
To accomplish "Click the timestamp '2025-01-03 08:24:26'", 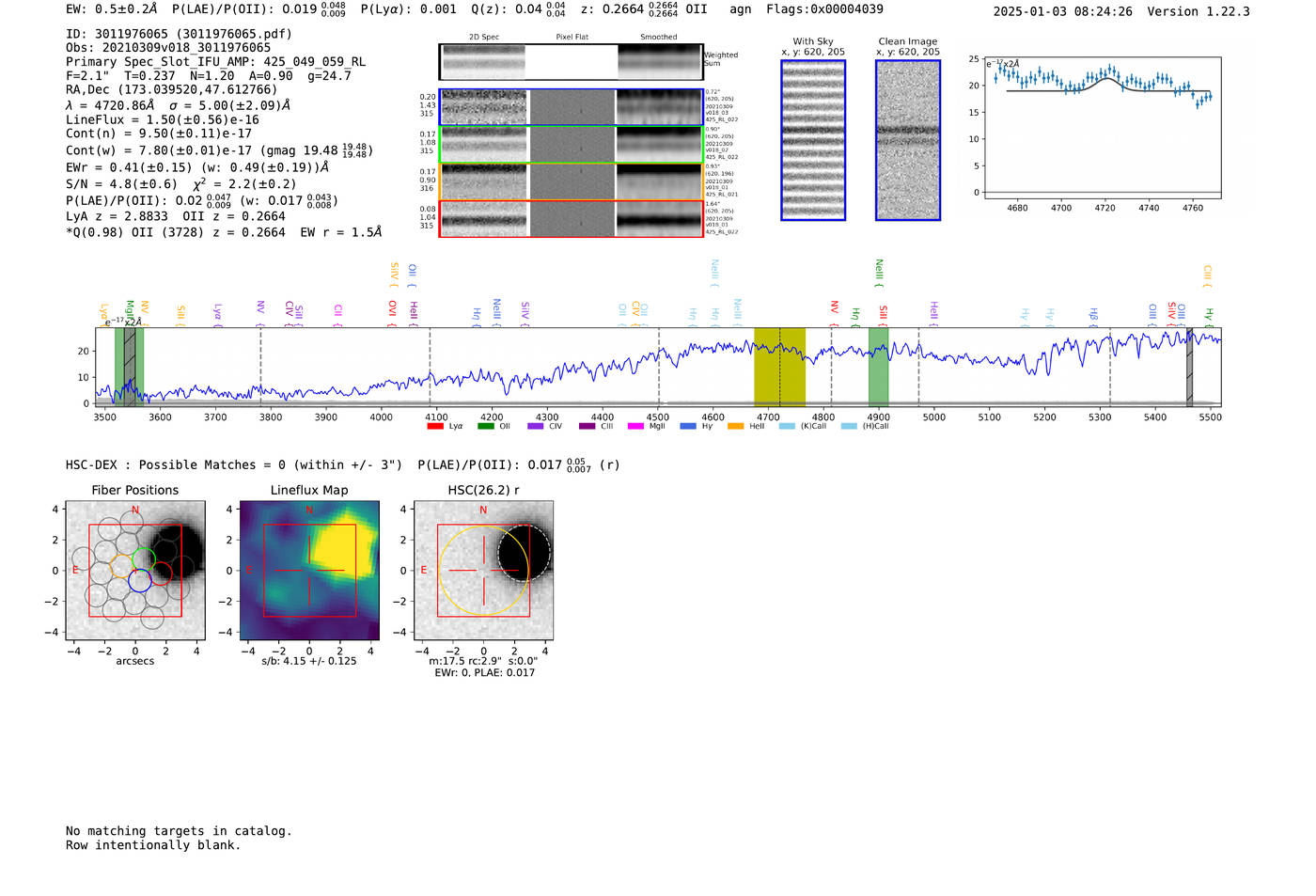I will click(1063, 11).
